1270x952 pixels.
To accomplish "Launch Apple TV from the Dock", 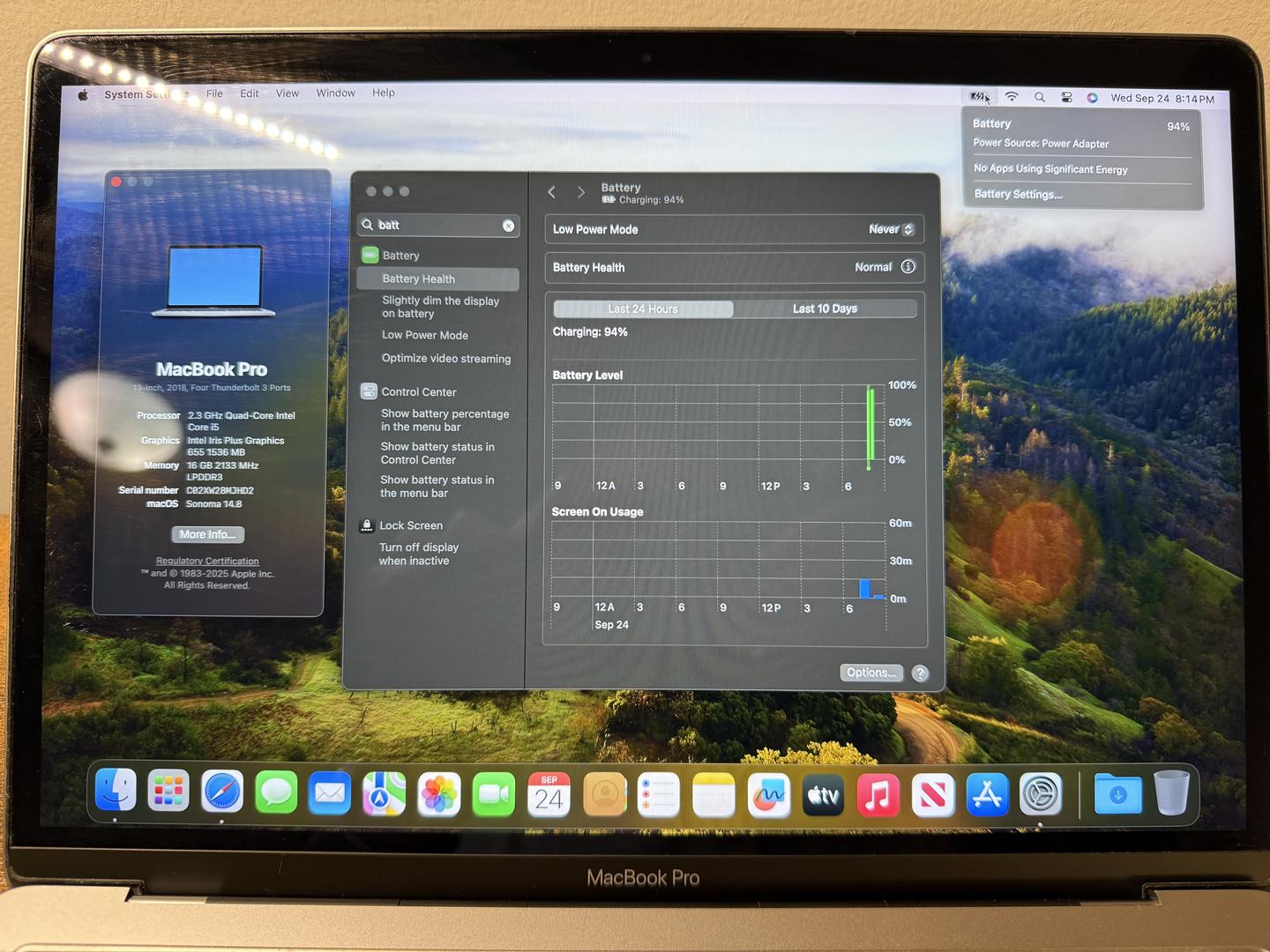I will [x=824, y=795].
